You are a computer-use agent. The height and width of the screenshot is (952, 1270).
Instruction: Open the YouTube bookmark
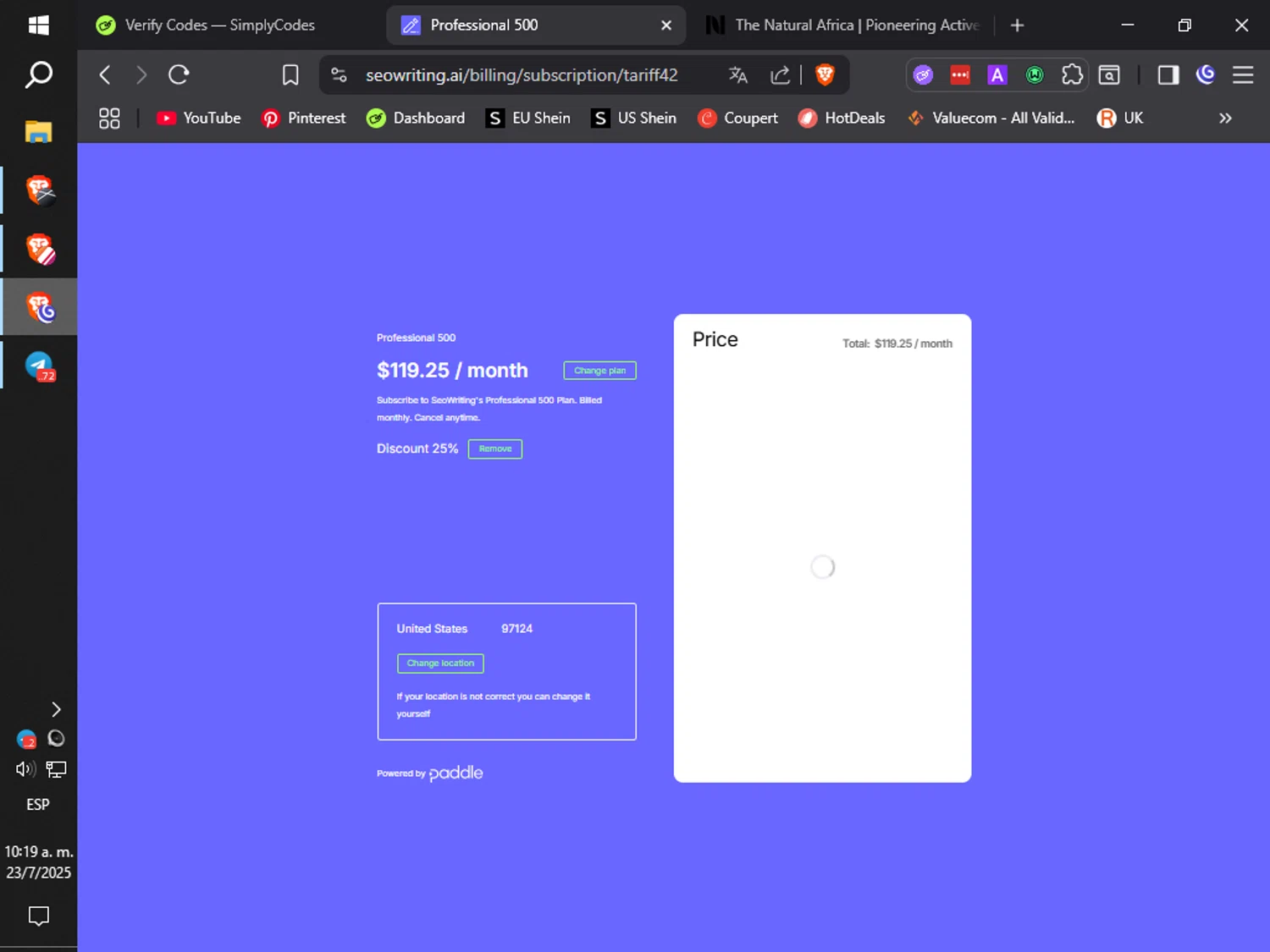pos(199,118)
